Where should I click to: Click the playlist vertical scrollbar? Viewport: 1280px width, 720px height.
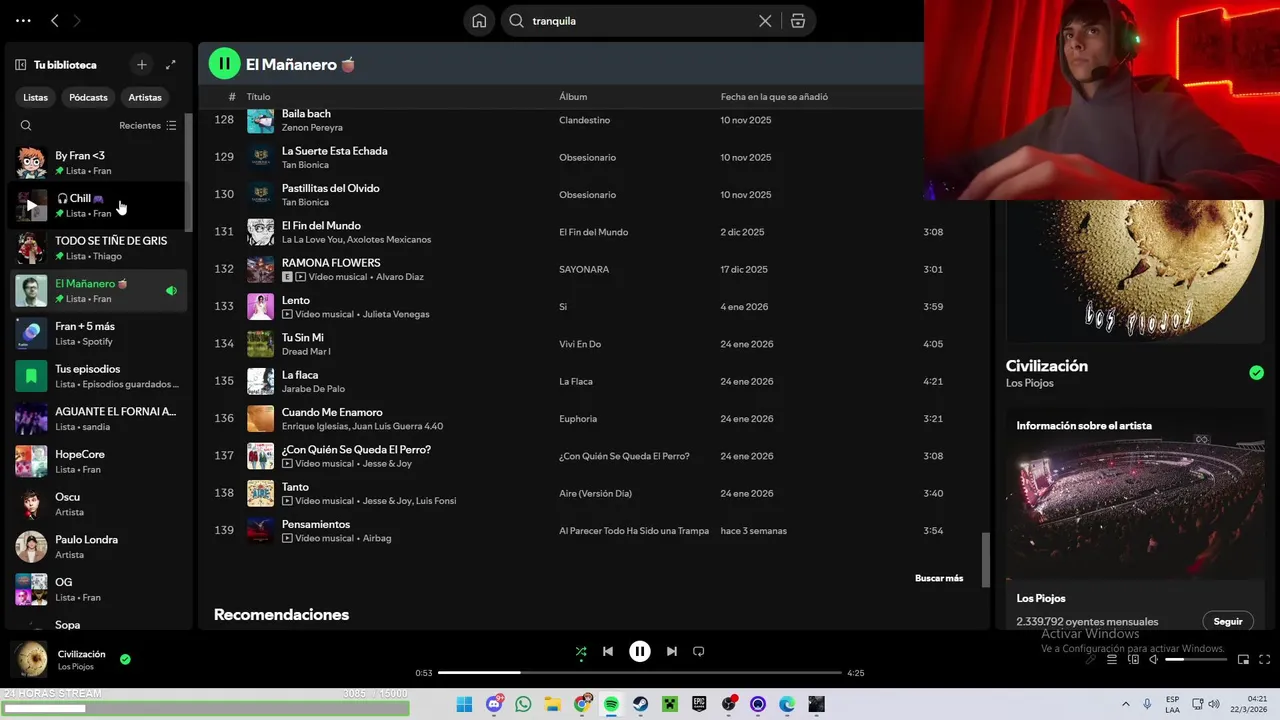click(x=985, y=560)
